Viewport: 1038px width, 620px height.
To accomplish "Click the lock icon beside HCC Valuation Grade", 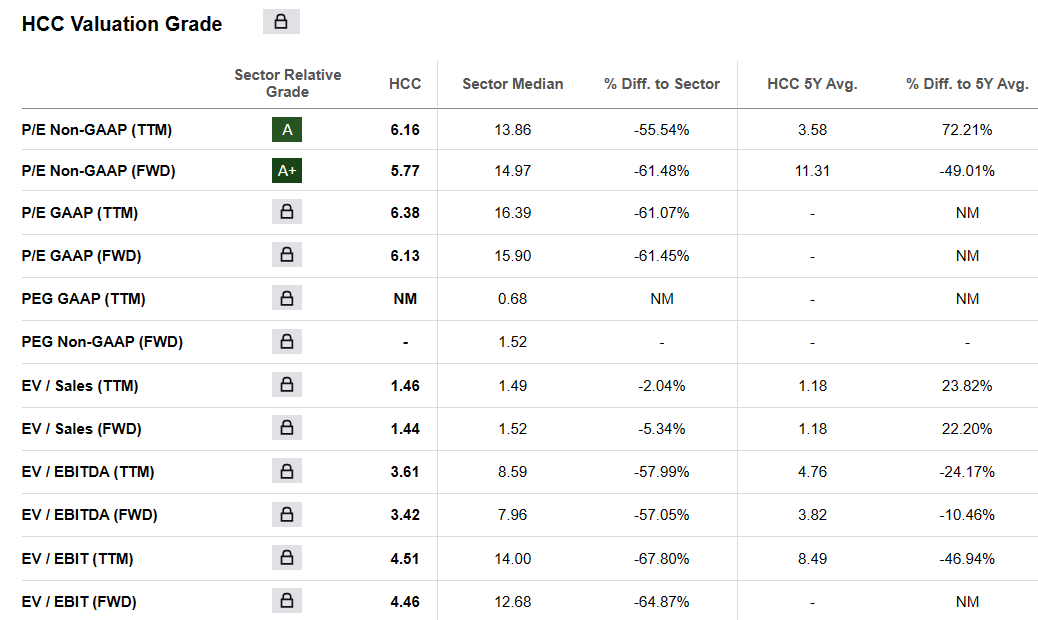I will pyautogui.click(x=281, y=22).
